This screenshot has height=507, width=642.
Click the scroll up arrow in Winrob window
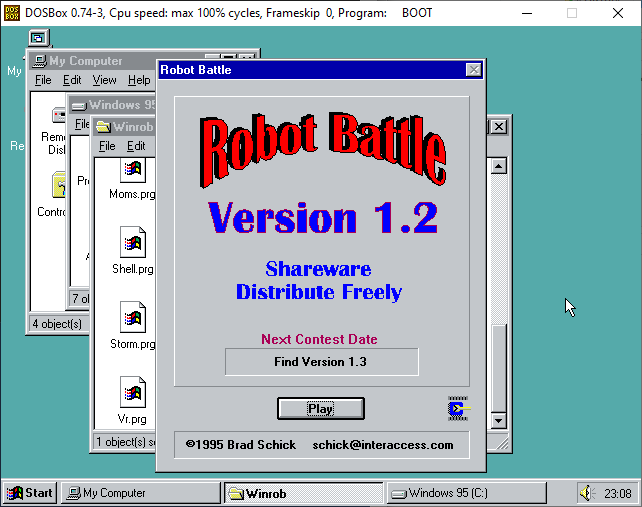499,166
